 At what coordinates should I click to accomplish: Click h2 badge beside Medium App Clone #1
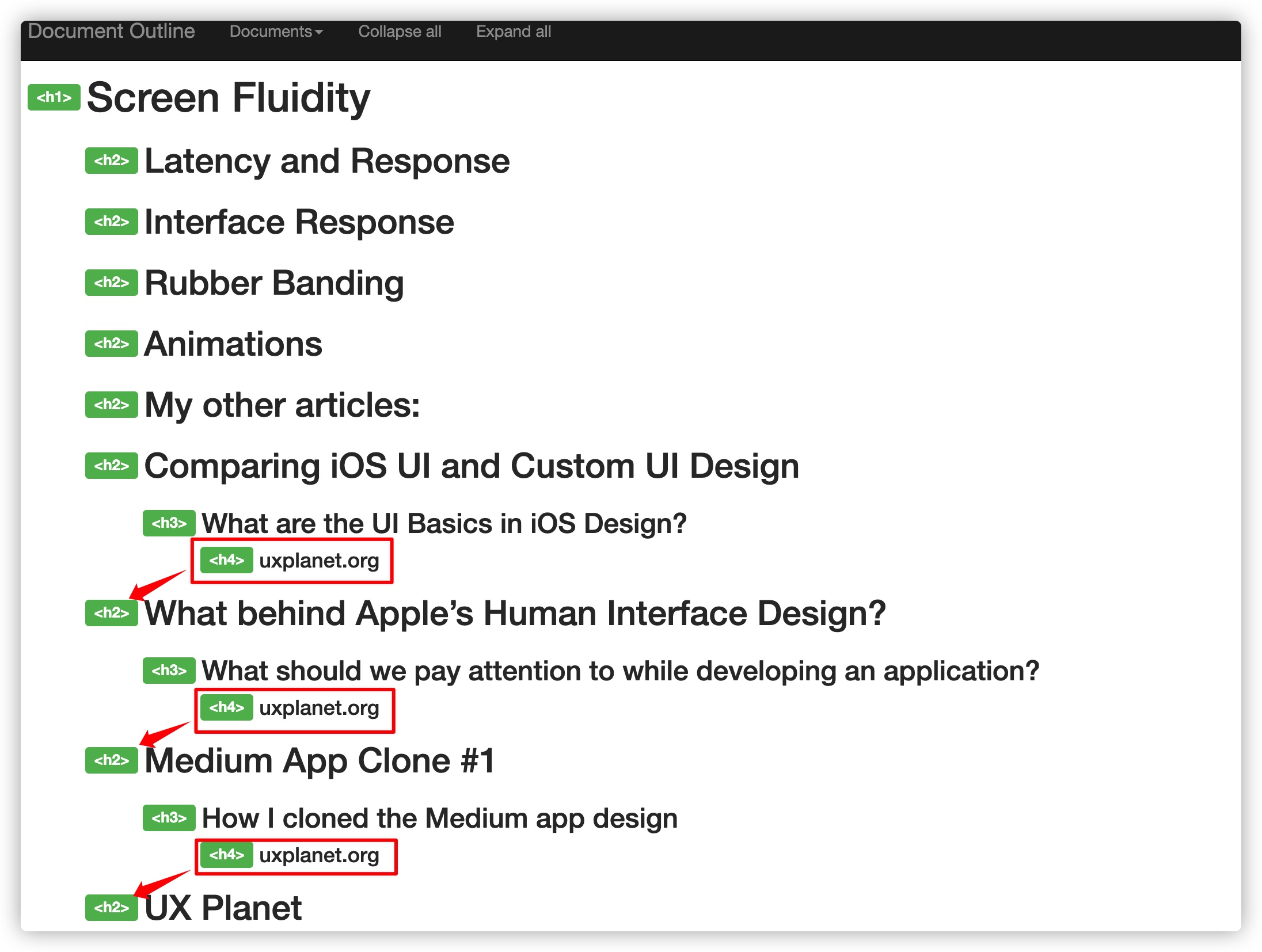[x=112, y=760]
